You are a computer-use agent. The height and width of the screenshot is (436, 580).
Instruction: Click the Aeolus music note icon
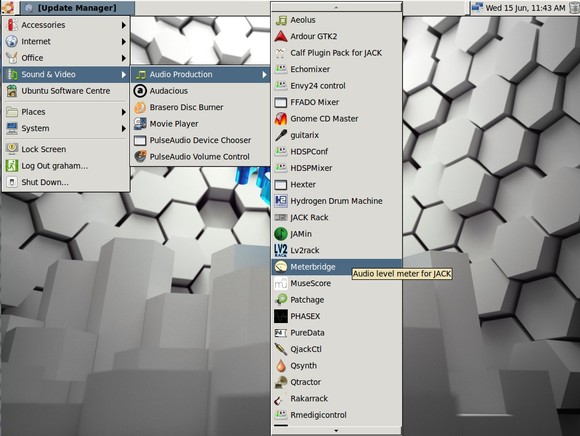coord(281,20)
